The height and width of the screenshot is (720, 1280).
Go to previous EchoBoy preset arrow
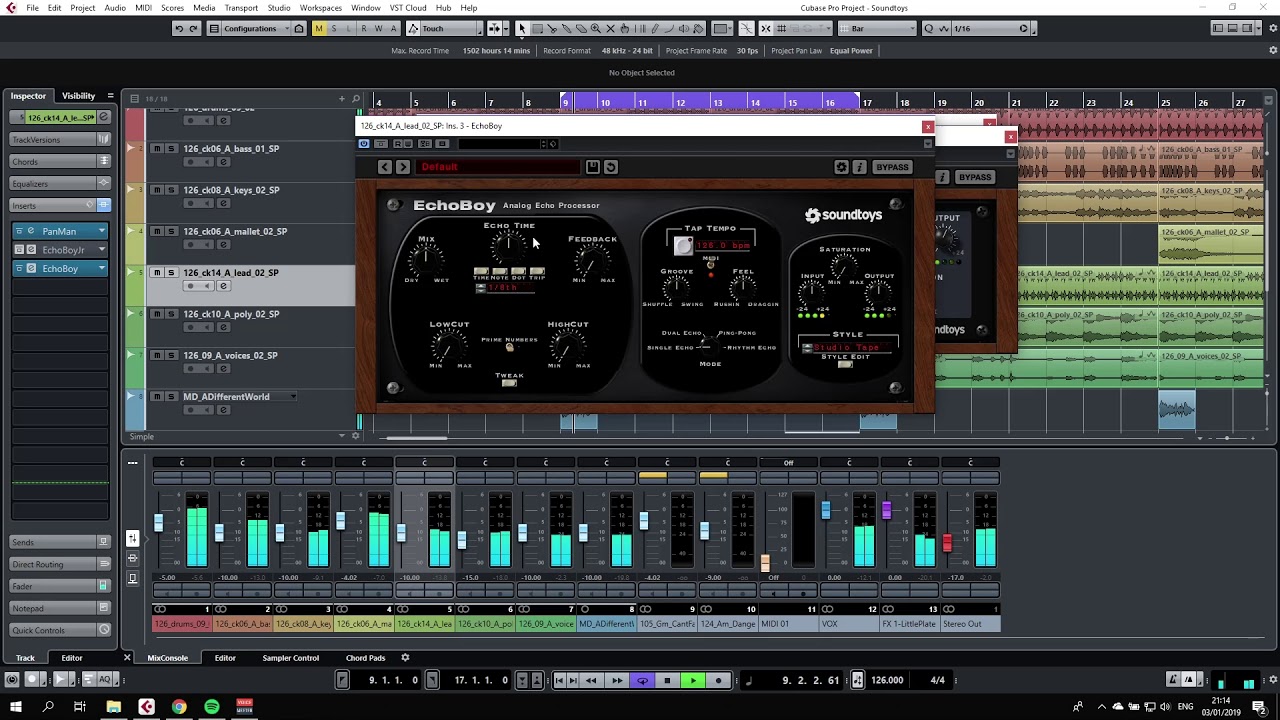(385, 167)
